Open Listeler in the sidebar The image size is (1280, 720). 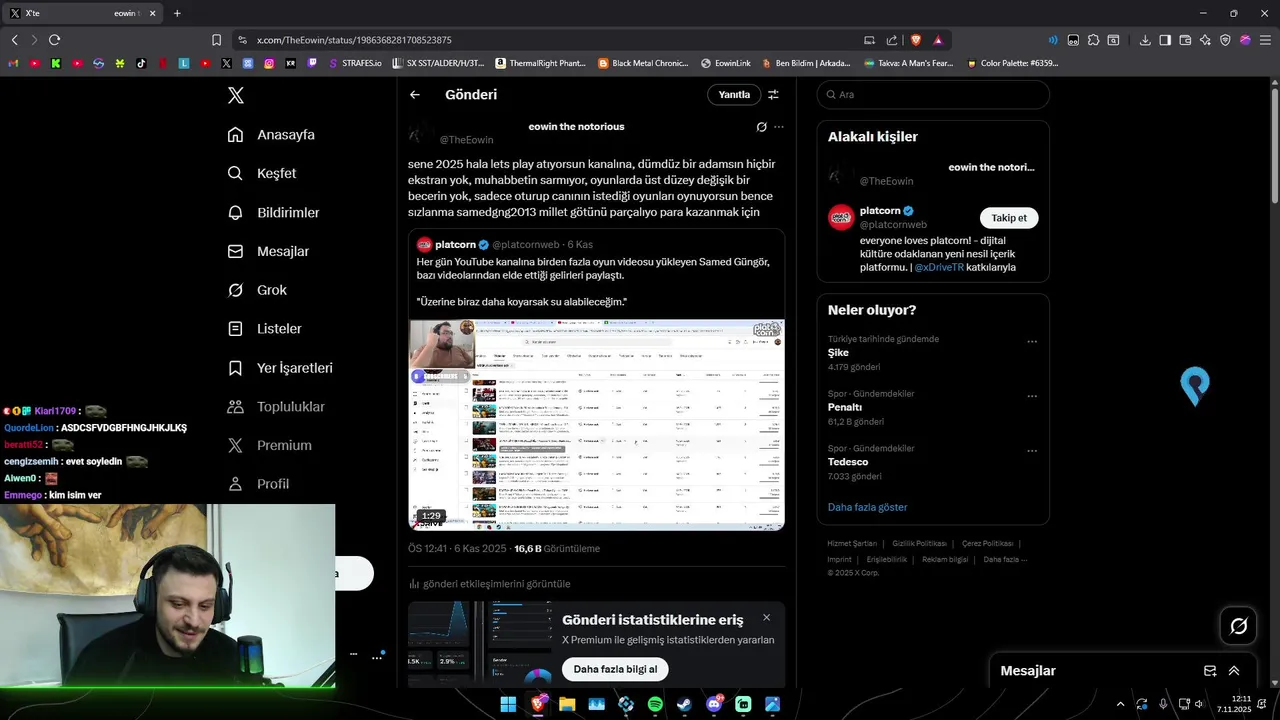click(264, 328)
